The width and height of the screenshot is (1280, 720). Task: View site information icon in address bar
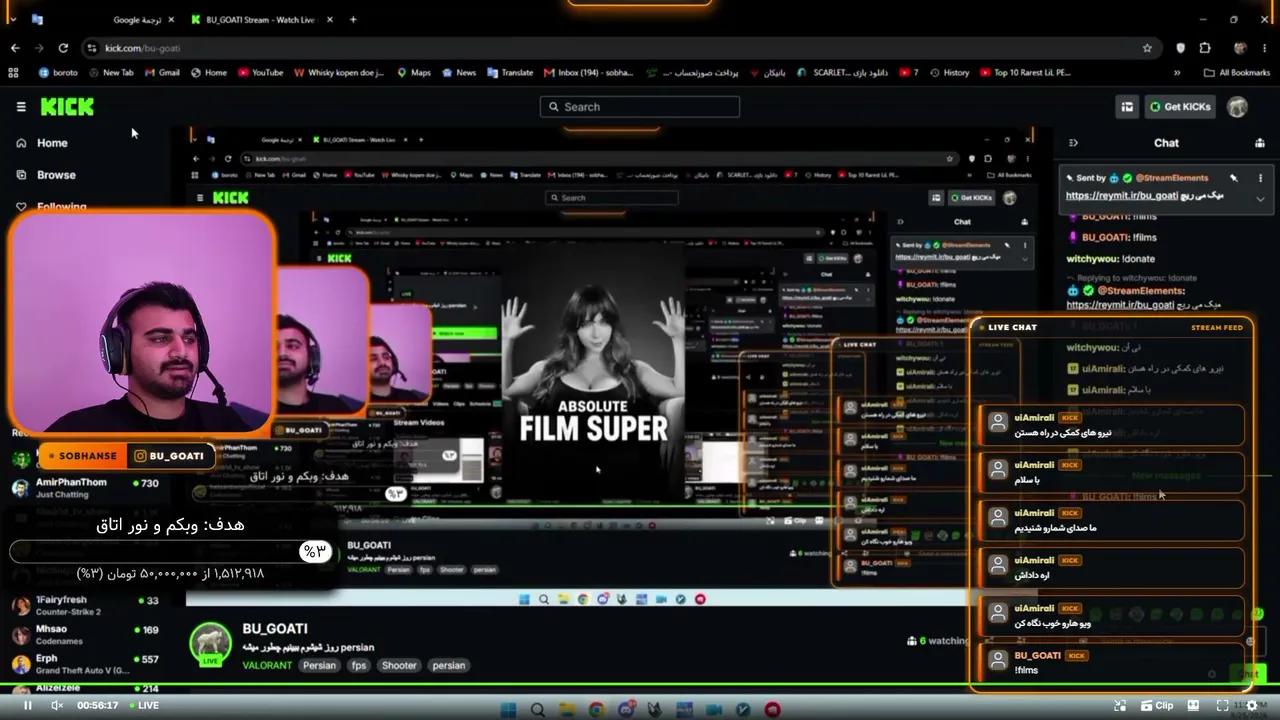click(x=92, y=48)
